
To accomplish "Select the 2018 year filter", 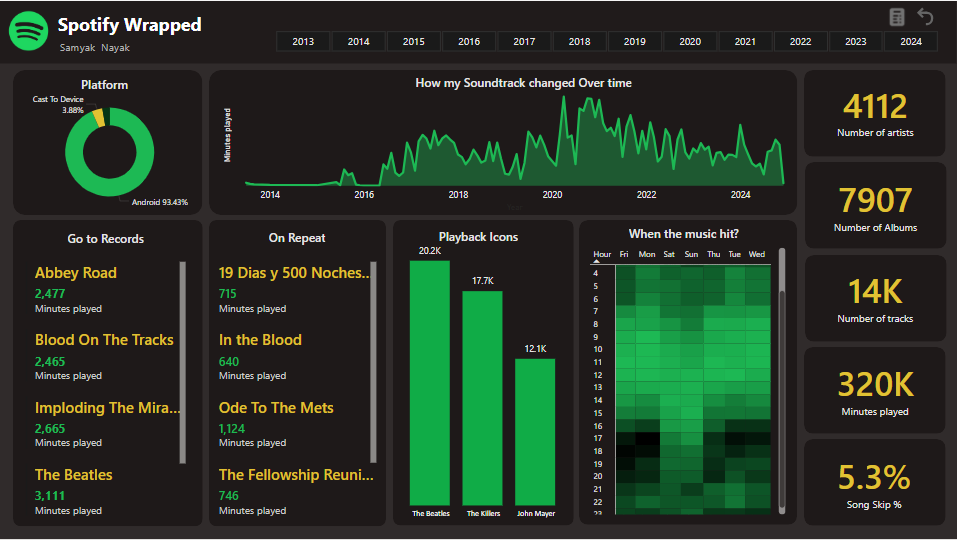I will pyautogui.click(x=579, y=41).
